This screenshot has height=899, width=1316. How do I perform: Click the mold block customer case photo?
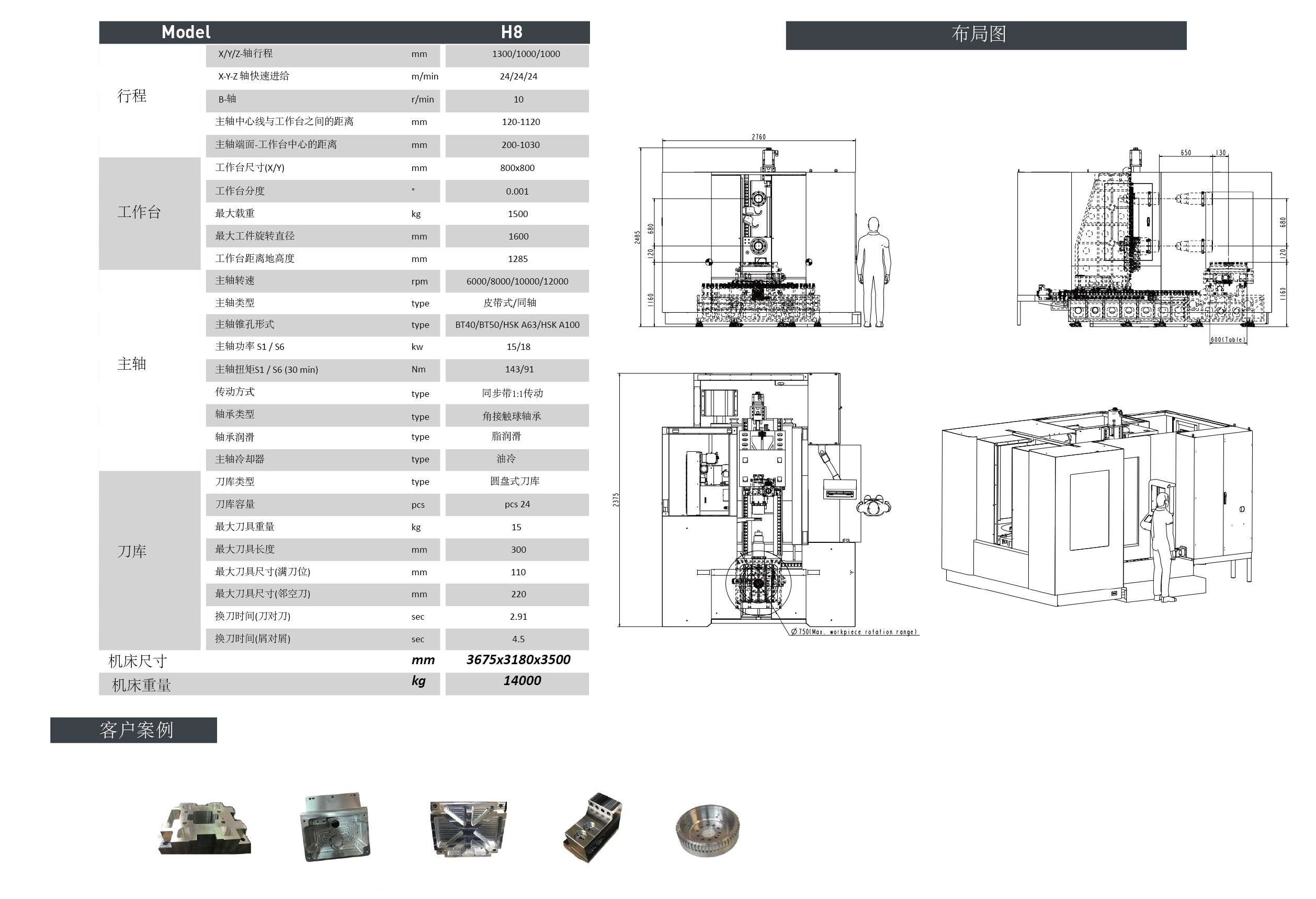pos(205,828)
